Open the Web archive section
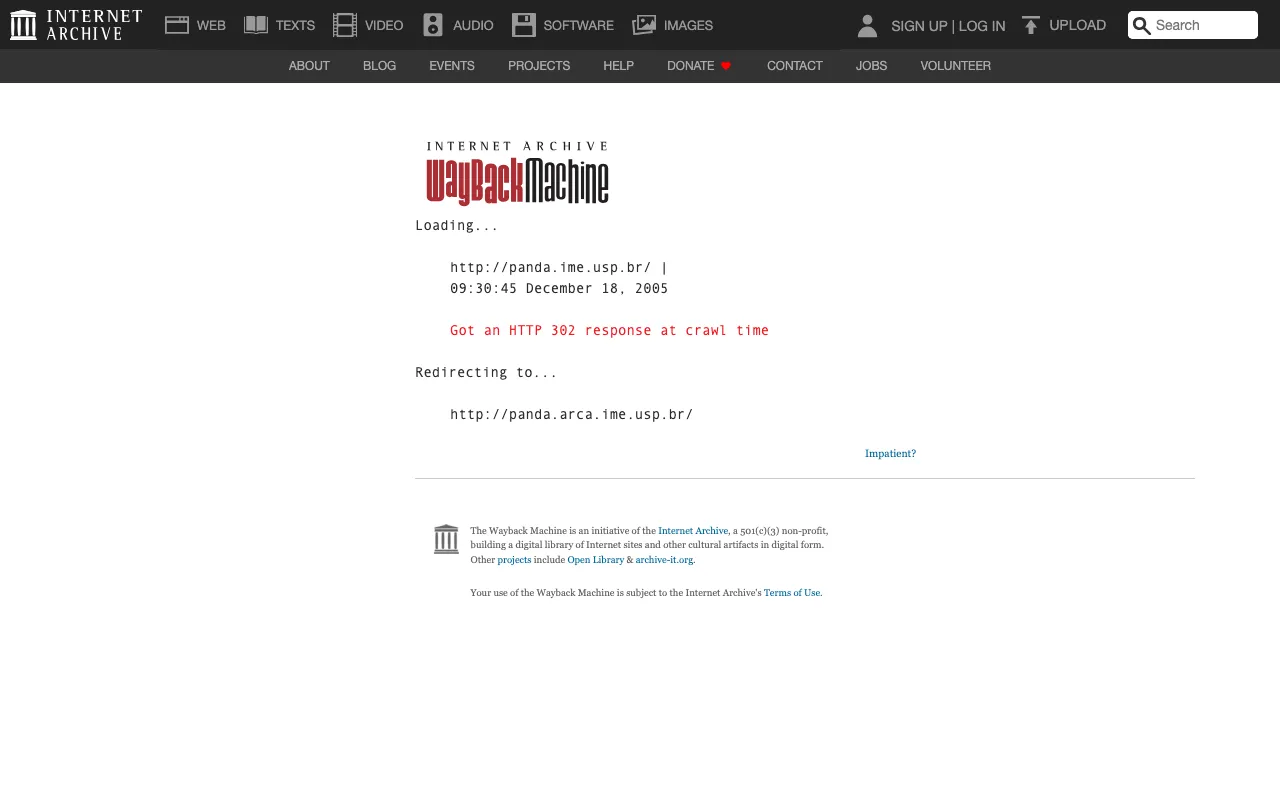The width and height of the screenshot is (1280, 800). point(177,25)
